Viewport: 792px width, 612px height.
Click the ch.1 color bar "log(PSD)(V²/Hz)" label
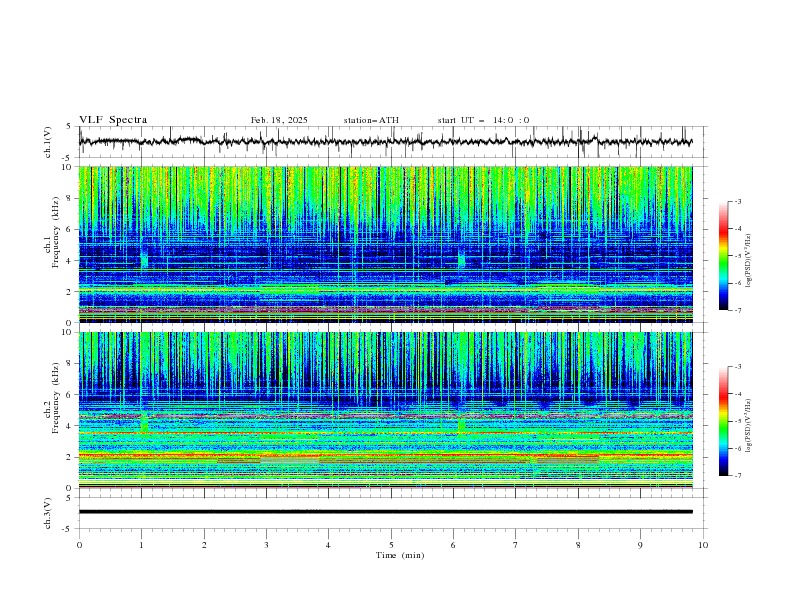749,261
